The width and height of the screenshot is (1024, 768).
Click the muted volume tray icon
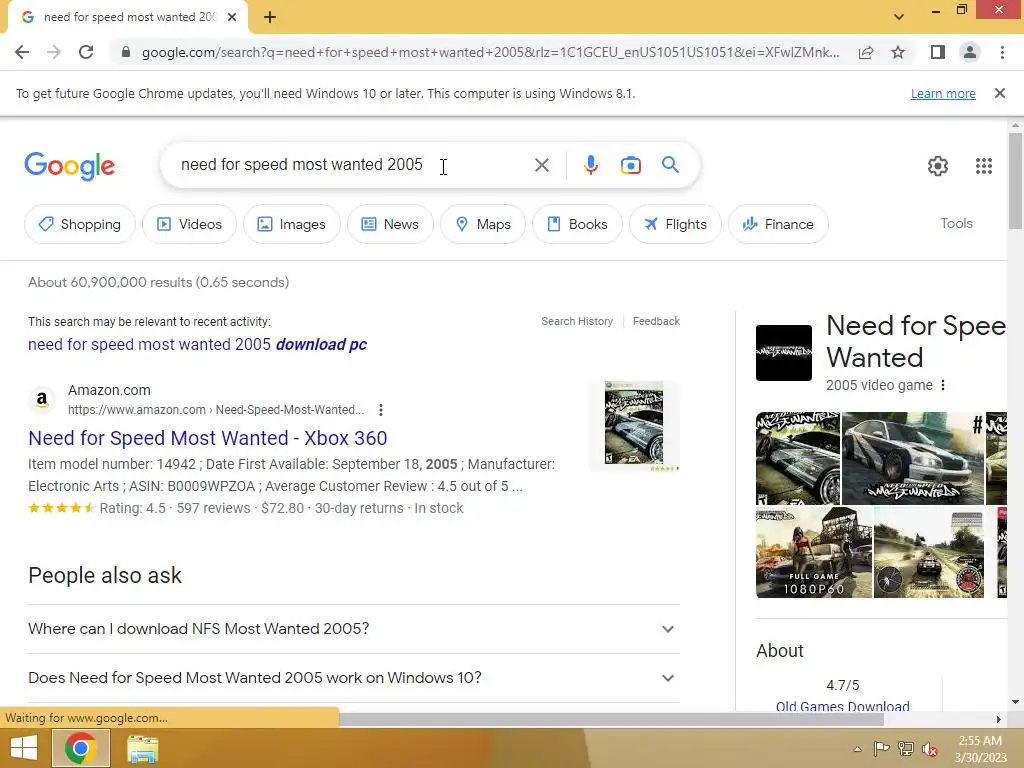pos(930,749)
